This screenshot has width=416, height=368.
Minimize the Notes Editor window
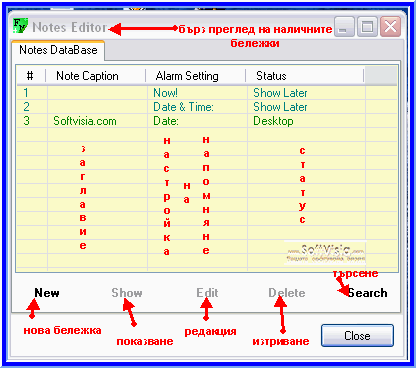344,26
